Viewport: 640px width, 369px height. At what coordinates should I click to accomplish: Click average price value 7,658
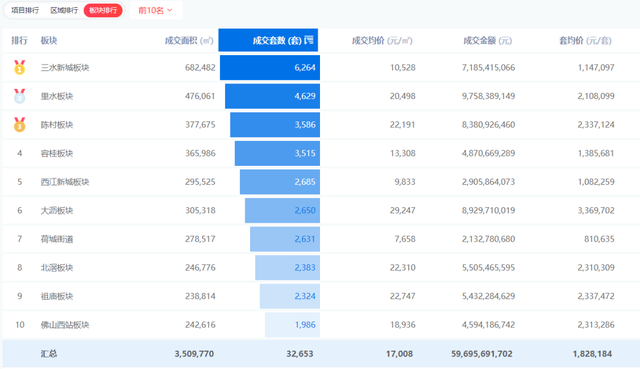405,239
